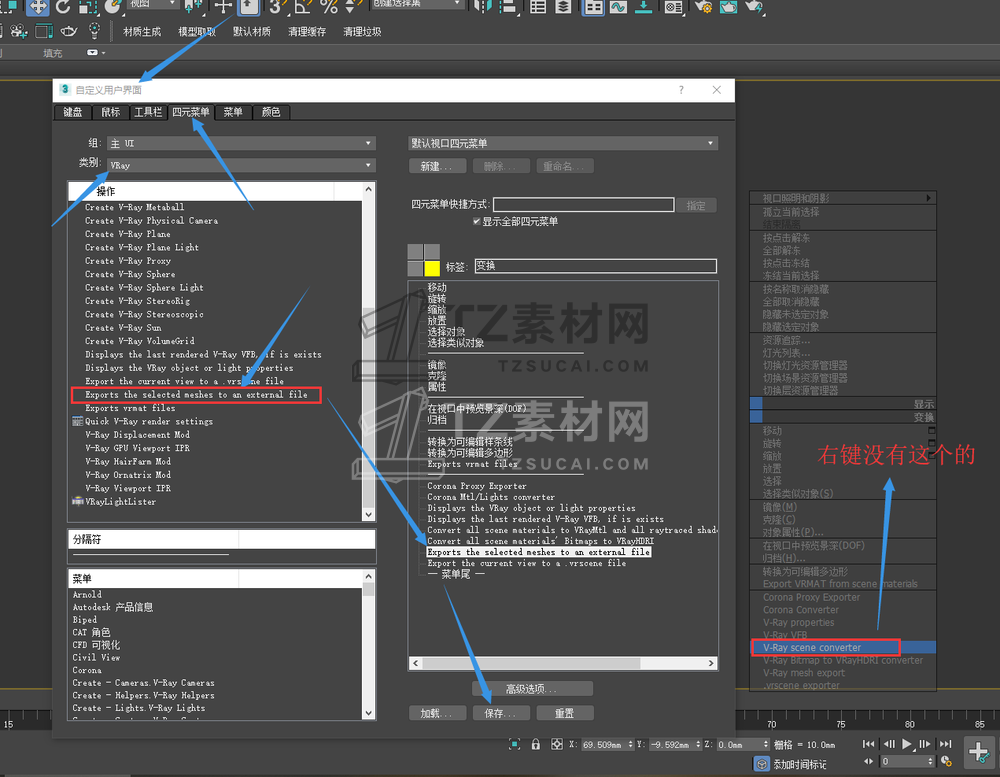1000x777 pixels.
Task: Open the Curve Editor icon
Action: 618,7
